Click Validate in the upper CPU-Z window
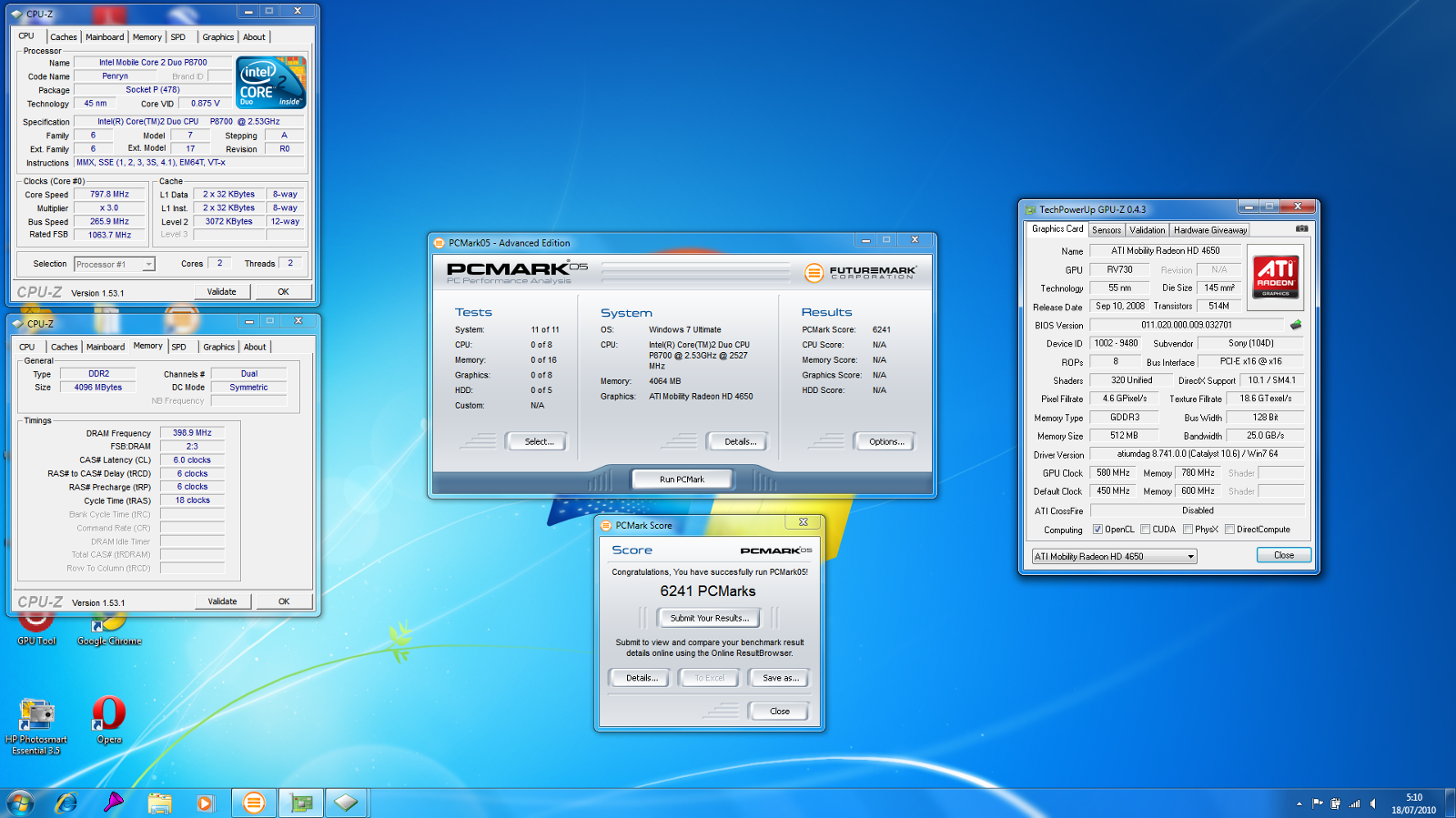1456x818 pixels. pyautogui.click(x=221, y=292)
